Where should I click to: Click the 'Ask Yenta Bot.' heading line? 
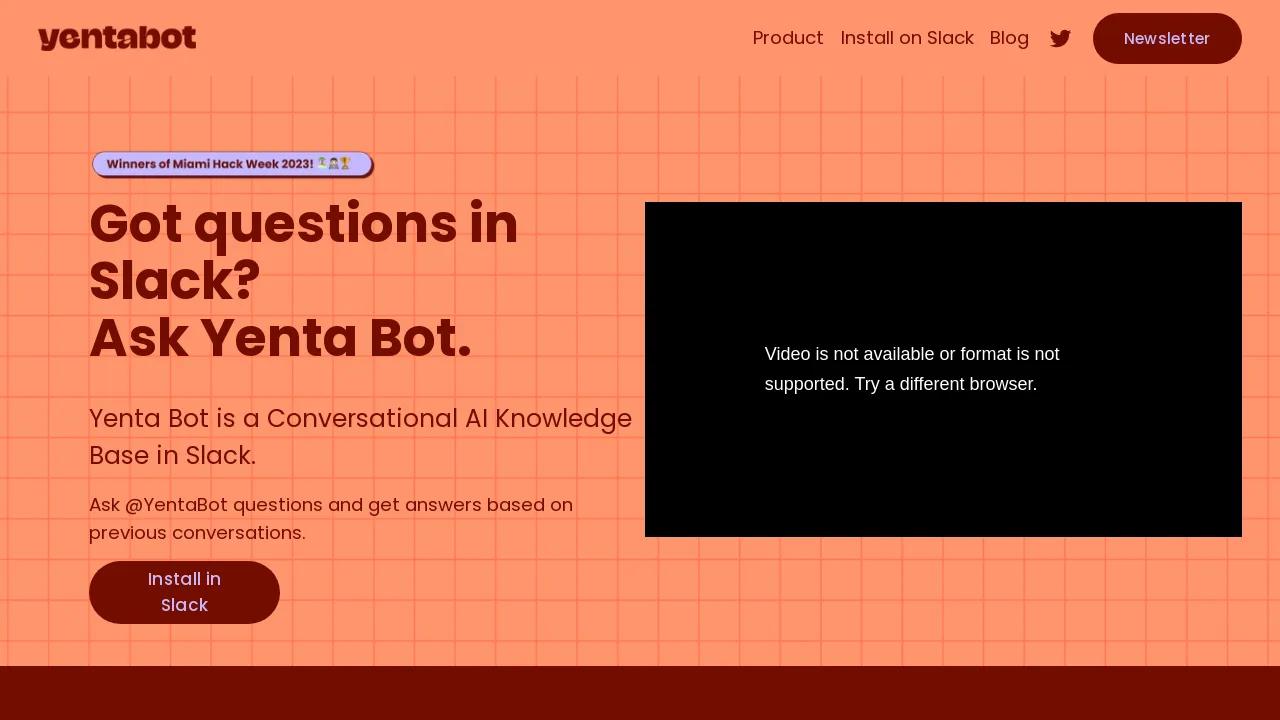pos(280,338)
